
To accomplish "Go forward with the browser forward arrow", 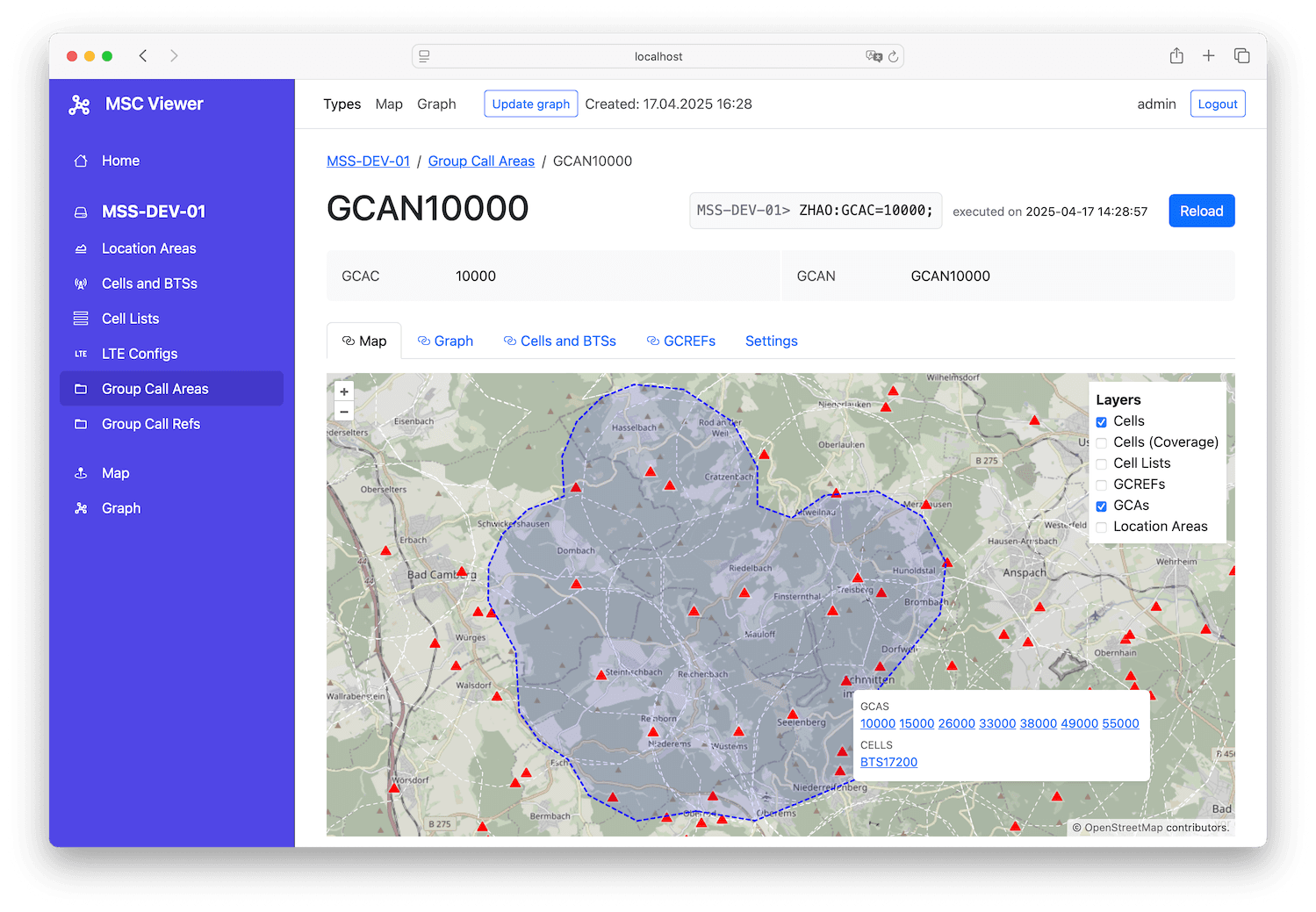I will [x=174, y=56].
